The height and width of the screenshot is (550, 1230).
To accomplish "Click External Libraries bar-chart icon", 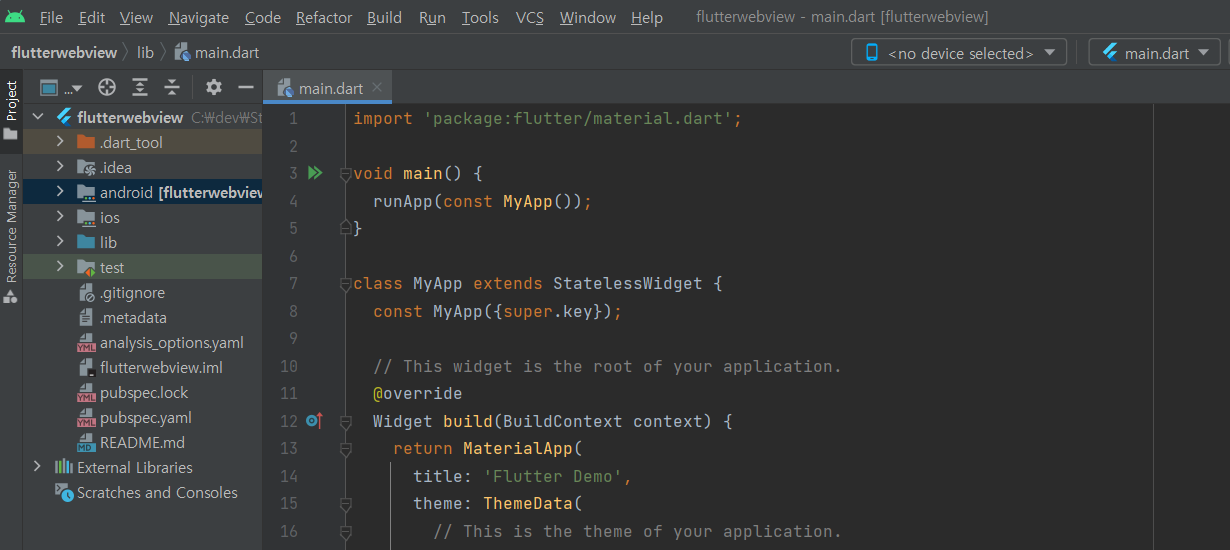I will tap(64, 467).
